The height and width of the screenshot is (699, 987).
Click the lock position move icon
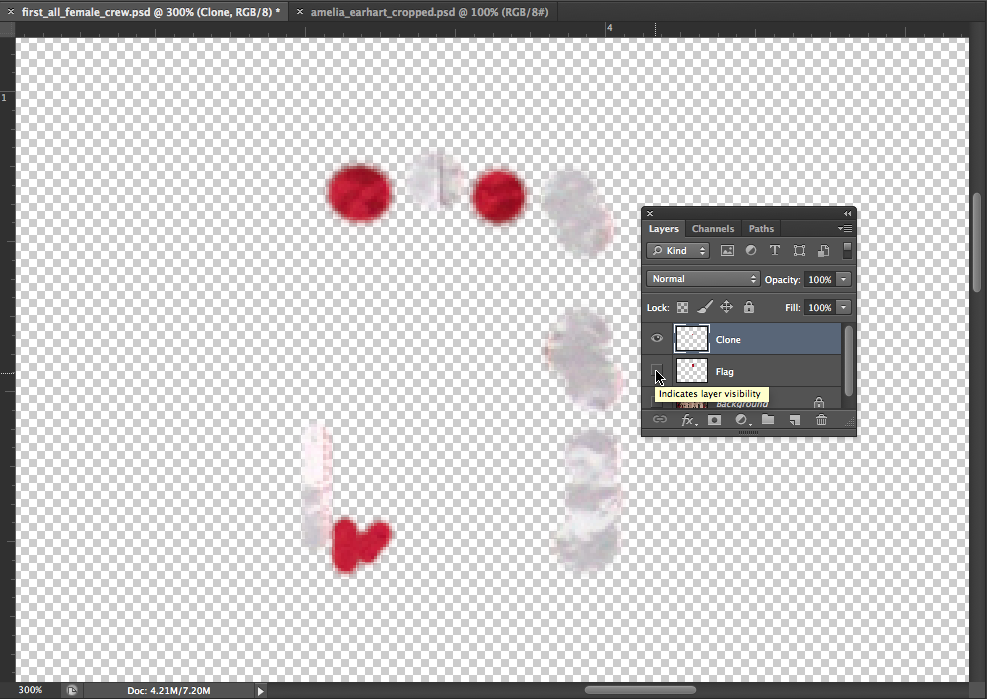point(727,308)
